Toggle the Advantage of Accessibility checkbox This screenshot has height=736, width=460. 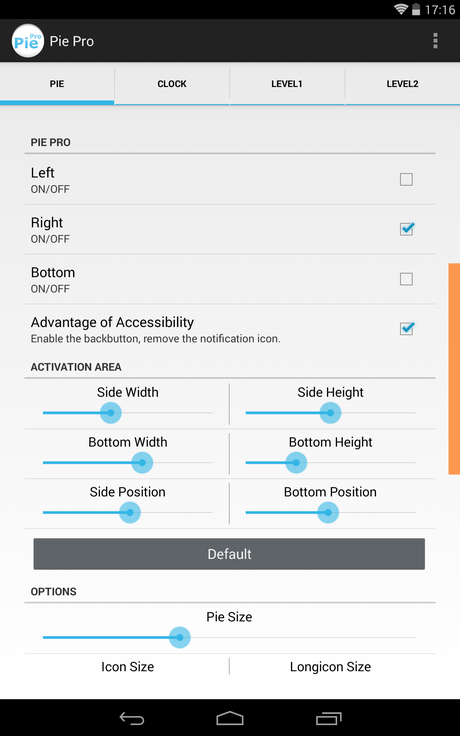pos(406,329)
